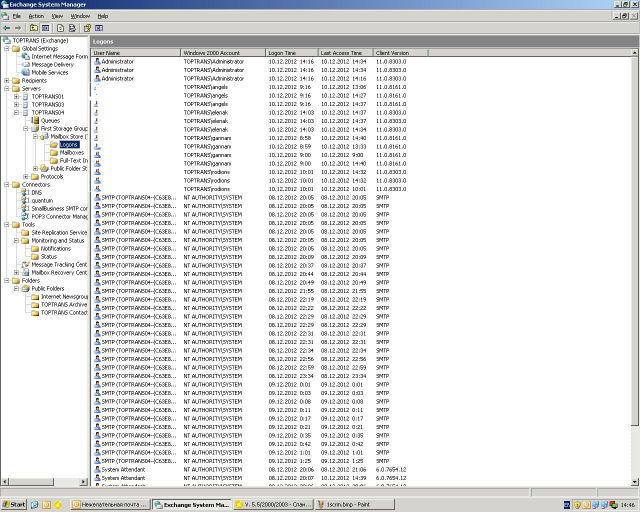640x512 pixels.
Task: Sort by the Logon Time column header
Action: [292, 53]
